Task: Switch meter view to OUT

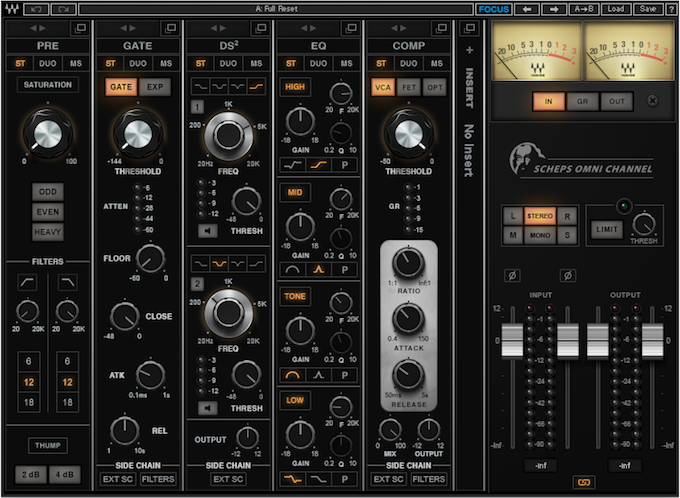Action: pos(617,102)
